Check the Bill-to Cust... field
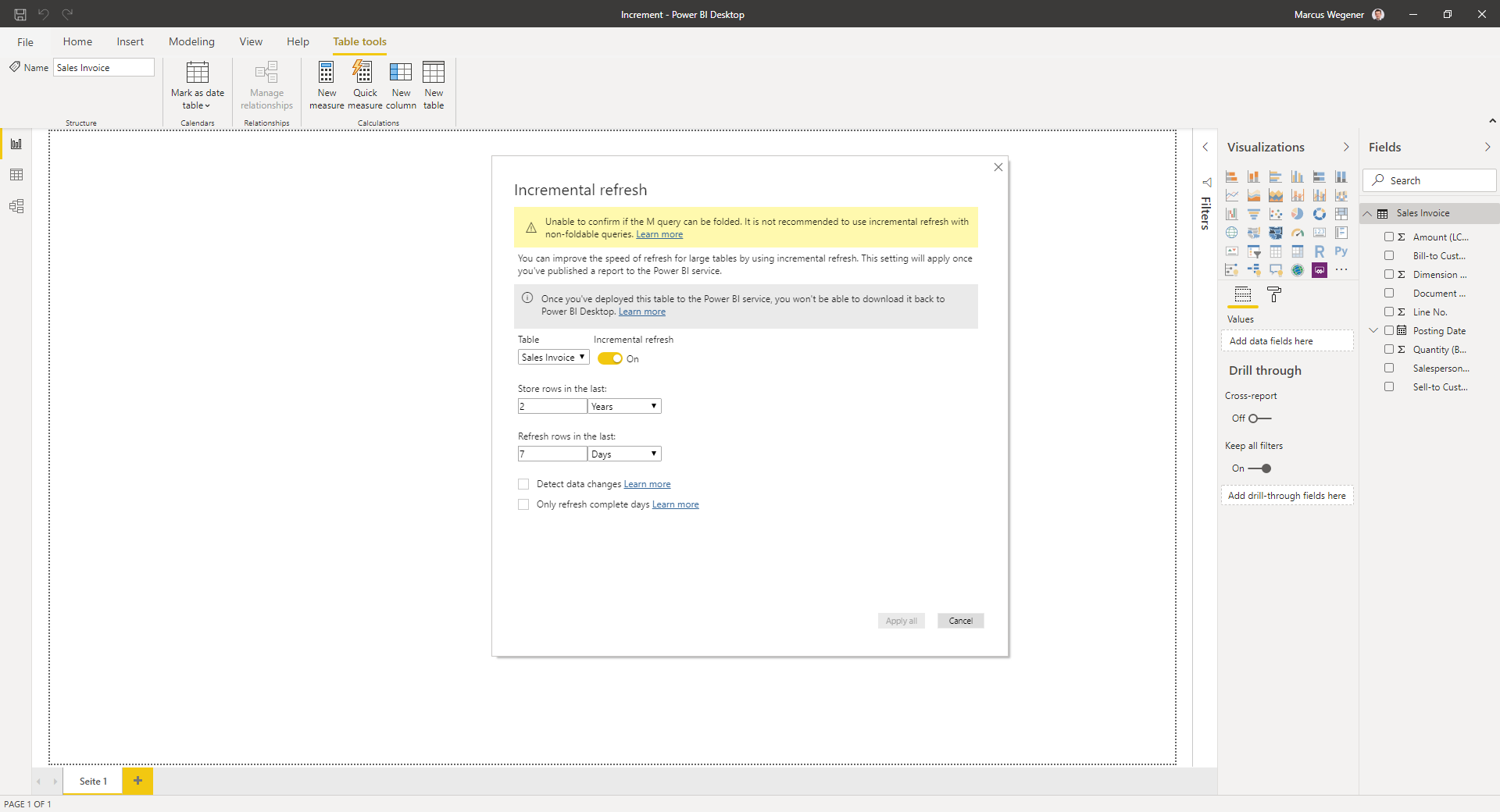This screenshot has width=1500, height=812. pos(1389,255)
